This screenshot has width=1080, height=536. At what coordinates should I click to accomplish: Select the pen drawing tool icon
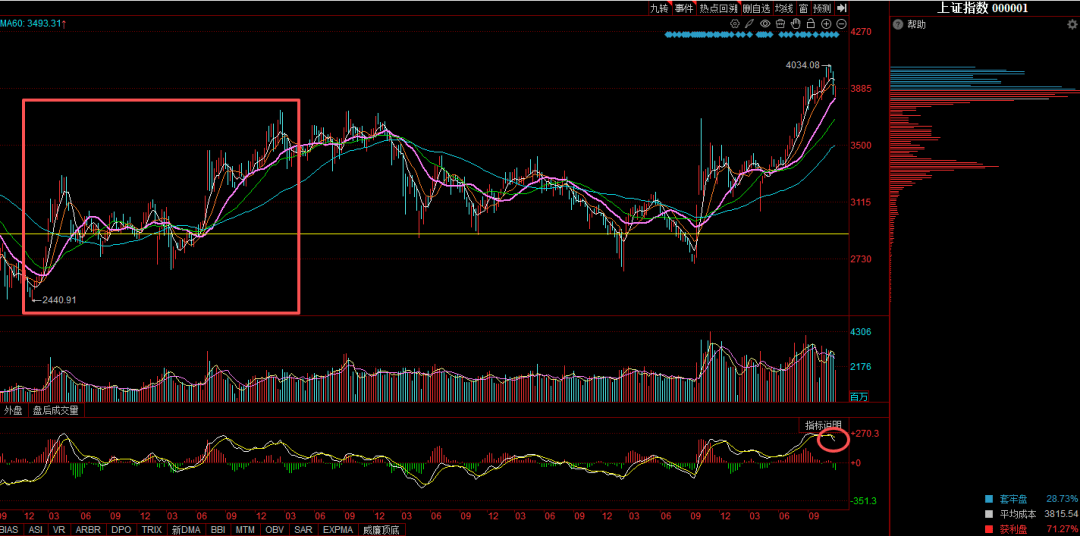point(750,23)
